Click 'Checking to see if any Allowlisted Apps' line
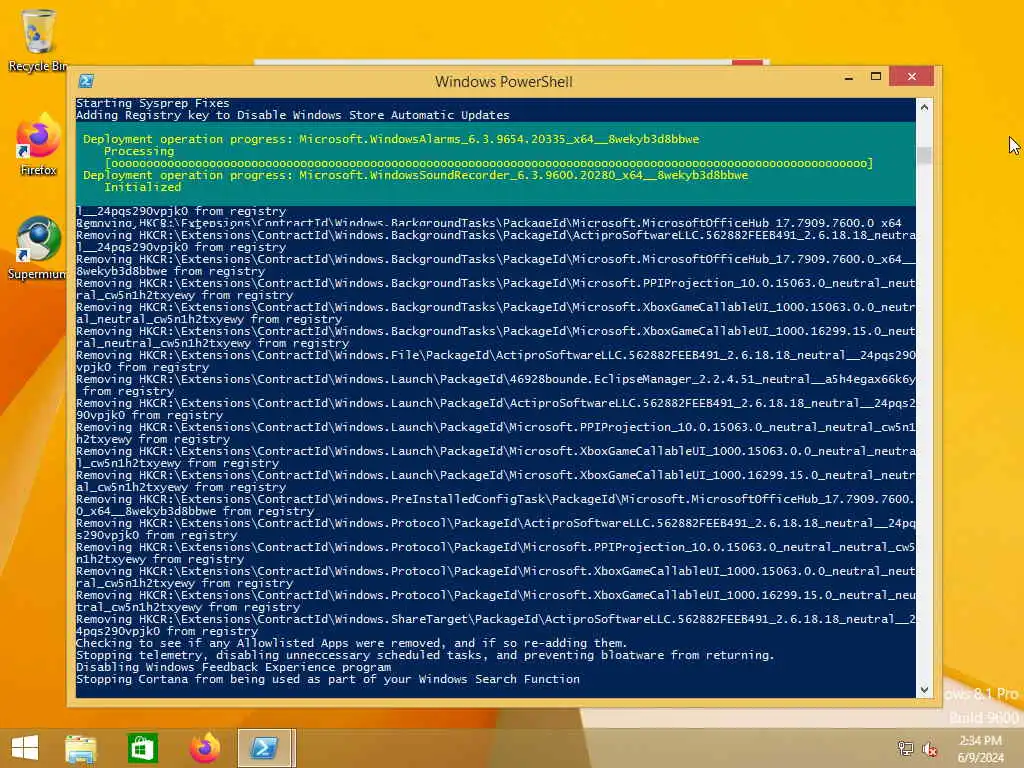1024x768 pixels. (351, 643)
